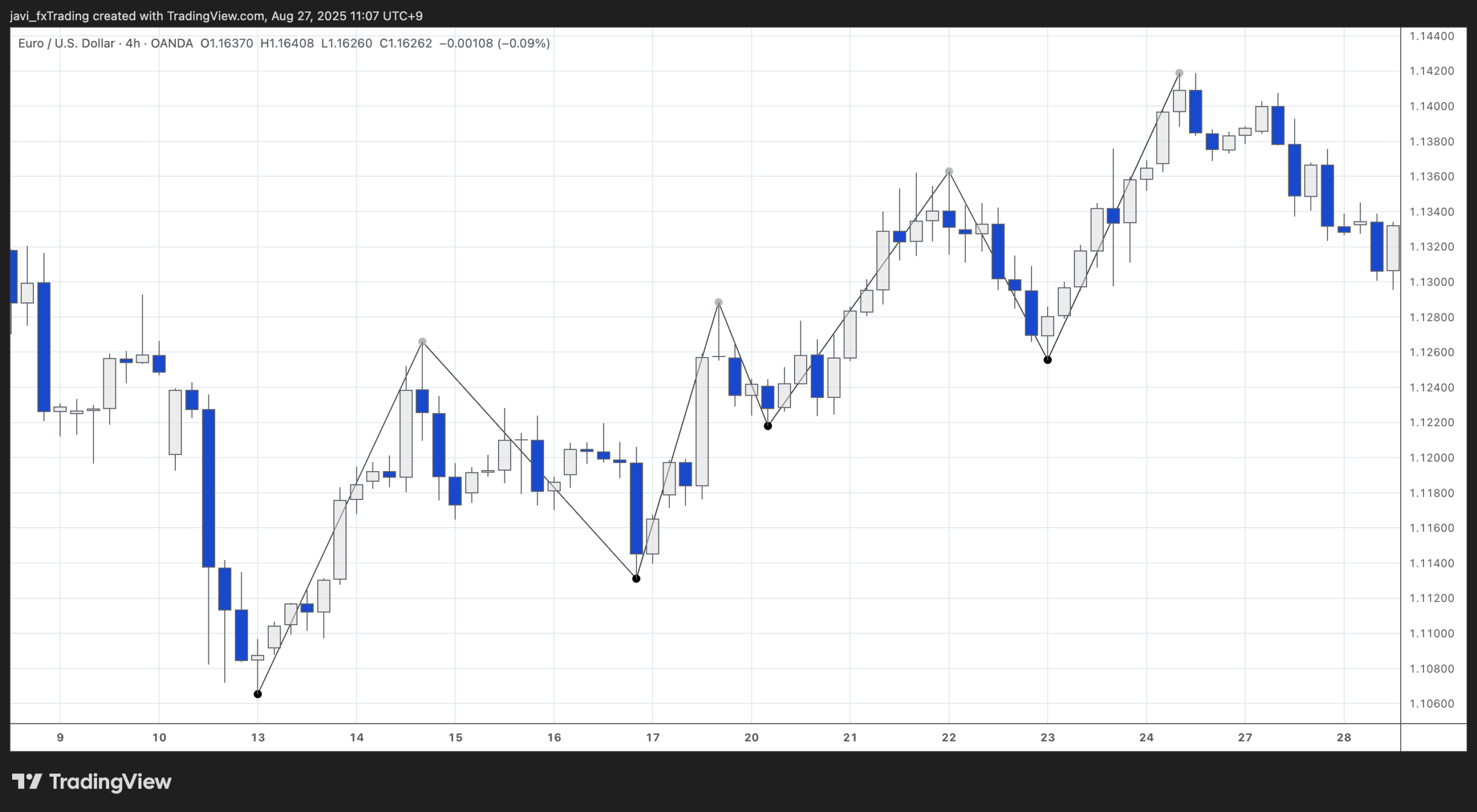Open the '4h' timeframe selector in legend
Image resolution: width=1477 pixels, height=812 pixels.
coord(132,43)
